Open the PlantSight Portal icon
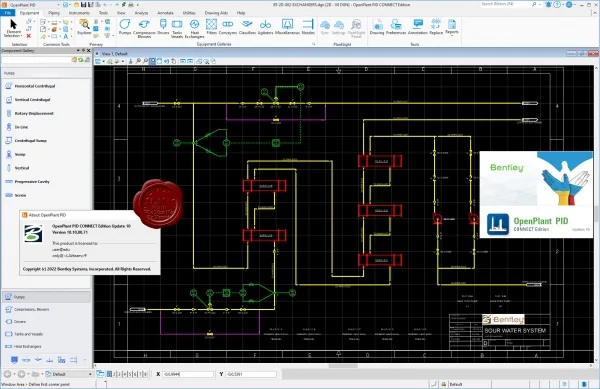600x389 pixels. click(x=356, y=29)
